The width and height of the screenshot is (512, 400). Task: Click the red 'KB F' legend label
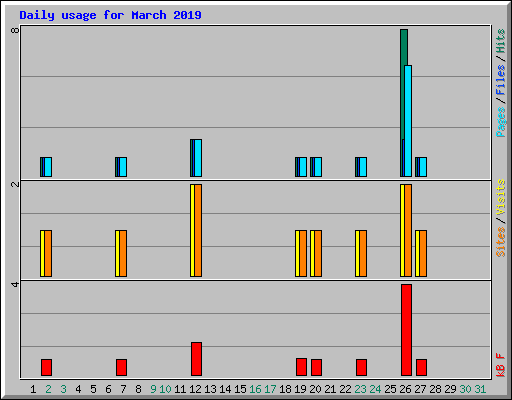[x=500, y=365]
